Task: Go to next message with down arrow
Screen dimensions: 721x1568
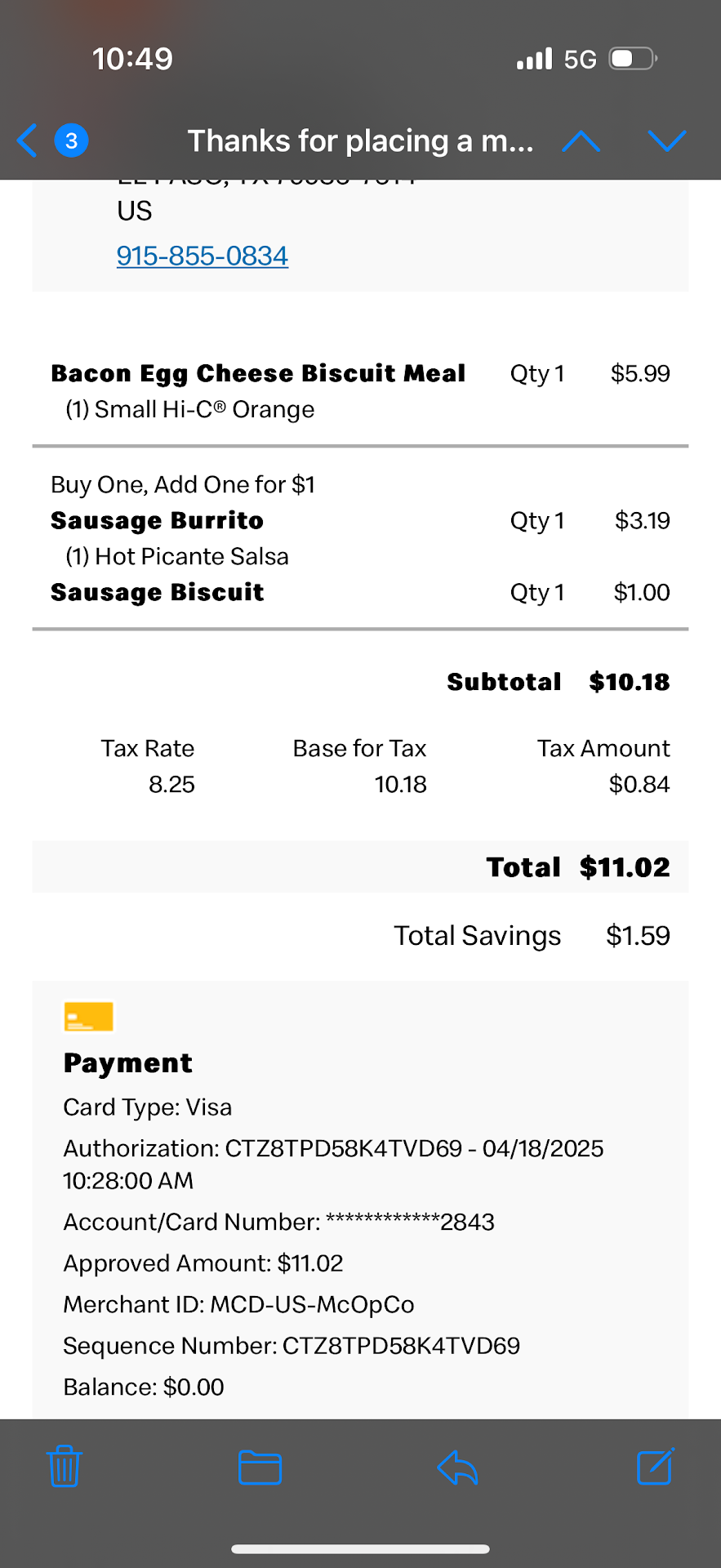Action: [x=667, y=140]
